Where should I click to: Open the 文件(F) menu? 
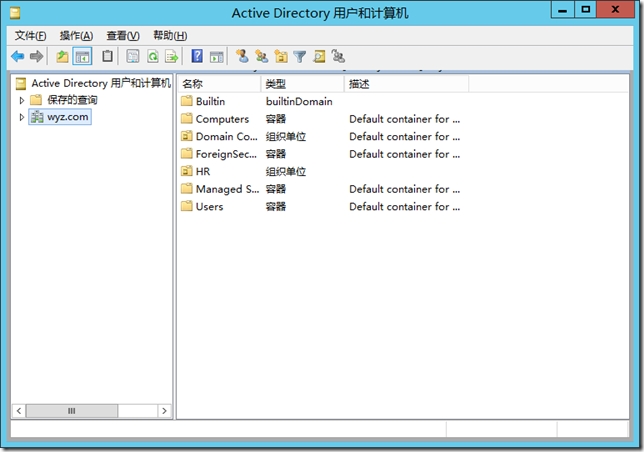point(30,36)
